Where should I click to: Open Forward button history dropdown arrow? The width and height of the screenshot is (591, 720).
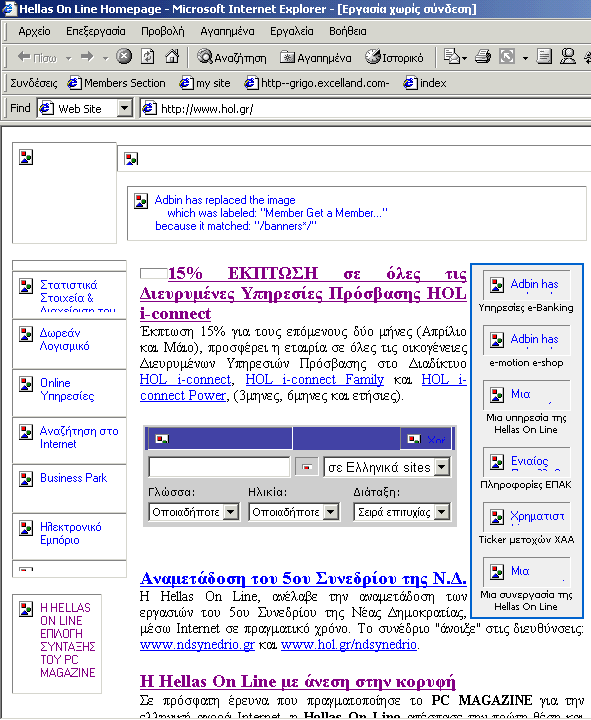coord(105,58)
